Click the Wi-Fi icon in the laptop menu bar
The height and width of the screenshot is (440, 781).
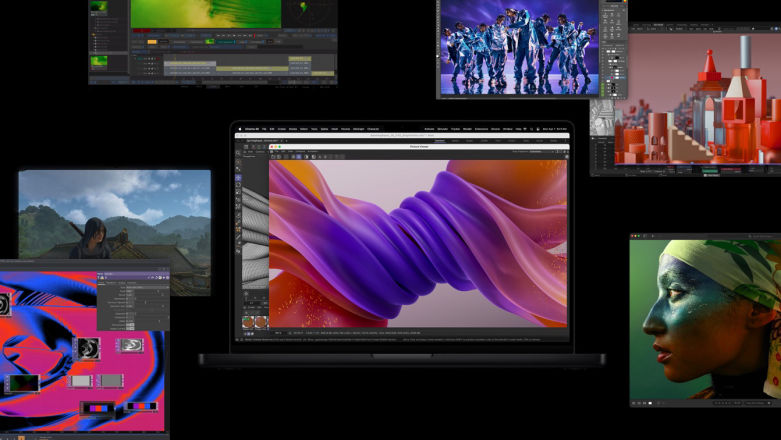(525, 129)
